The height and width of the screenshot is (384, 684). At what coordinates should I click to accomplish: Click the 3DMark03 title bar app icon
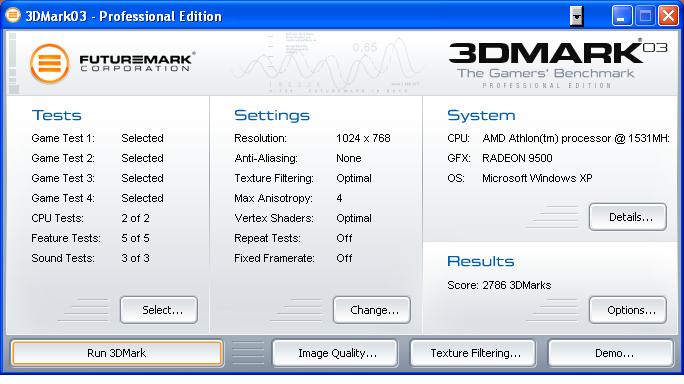(x=13, y=15)
